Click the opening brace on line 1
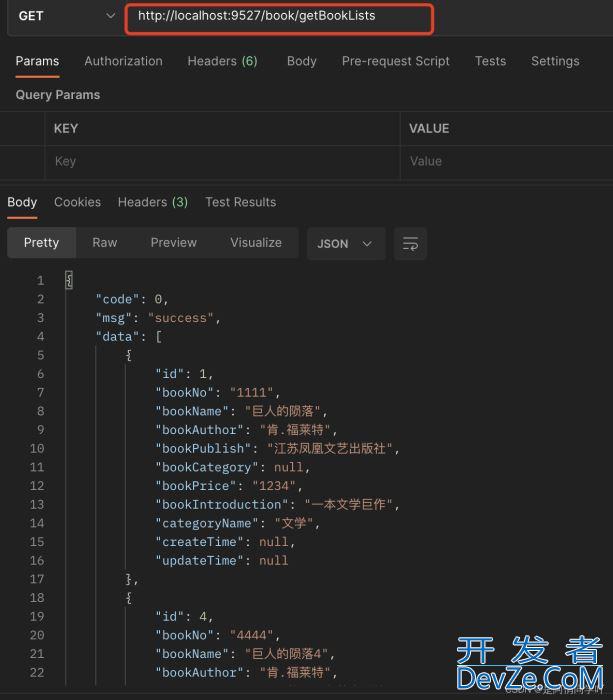The image size is (613, 700). click(69, 280)
